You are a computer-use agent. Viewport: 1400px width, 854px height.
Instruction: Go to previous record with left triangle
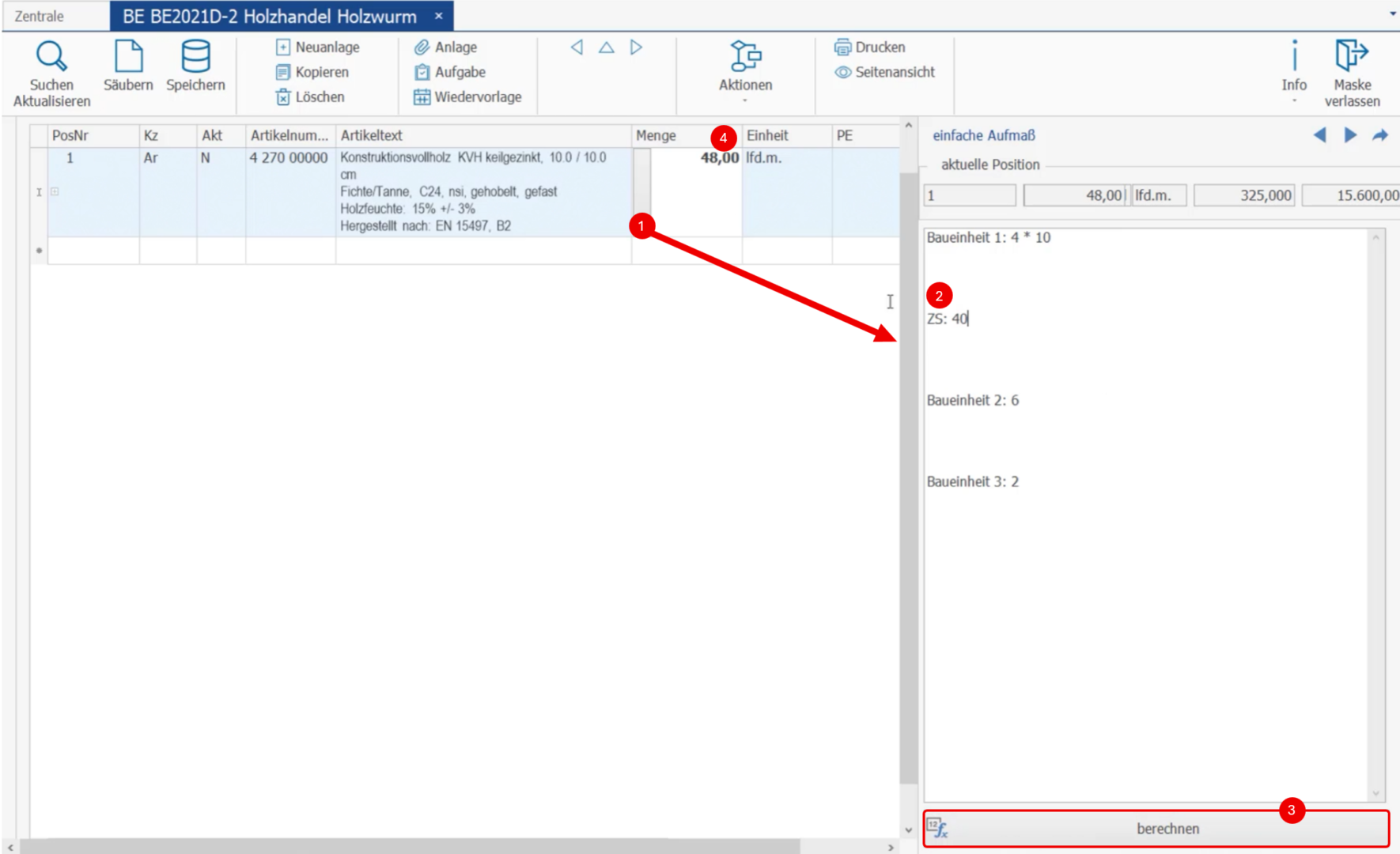577,47
